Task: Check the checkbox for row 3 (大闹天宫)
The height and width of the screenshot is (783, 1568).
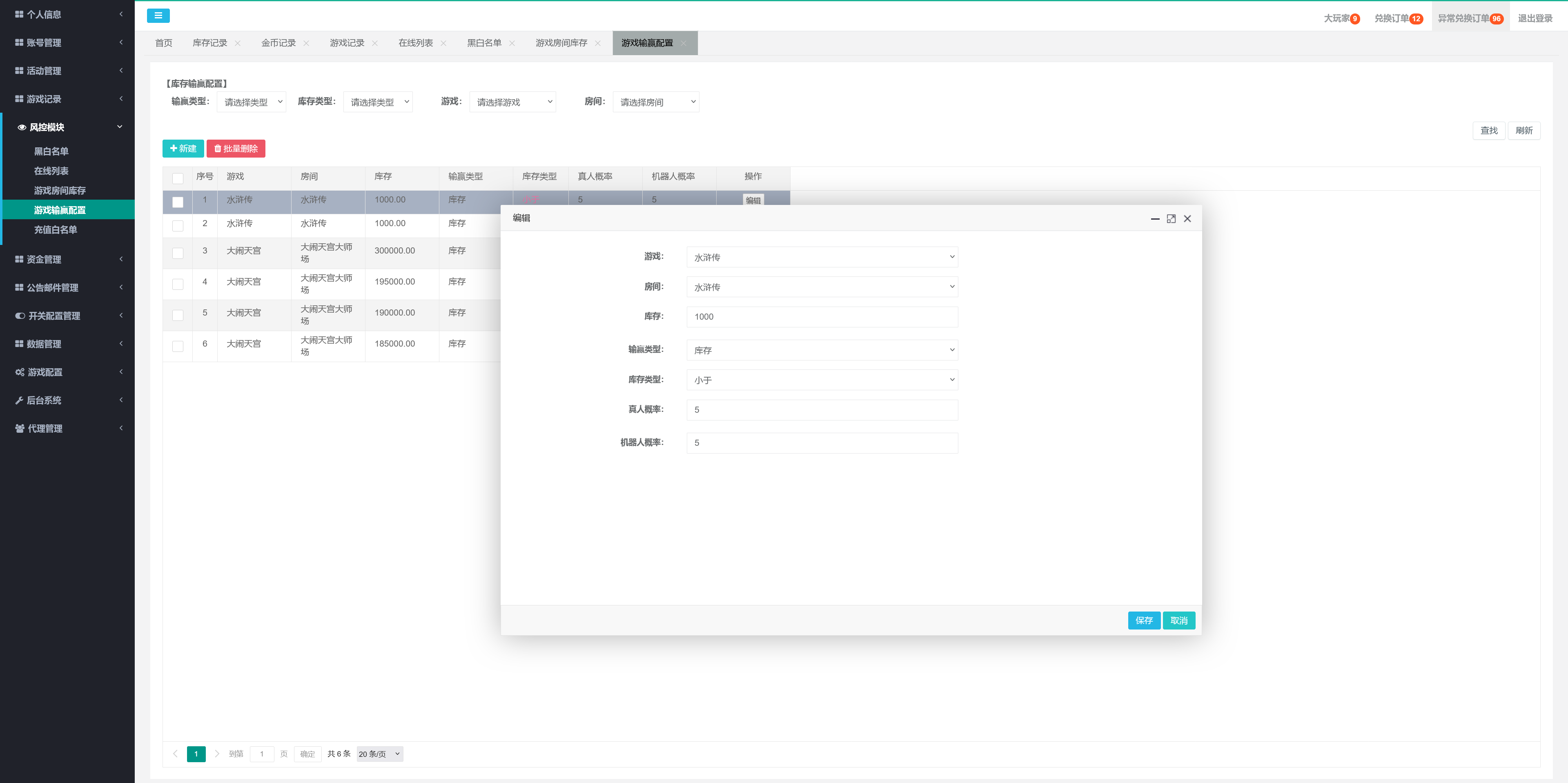Action: point(178,253)
